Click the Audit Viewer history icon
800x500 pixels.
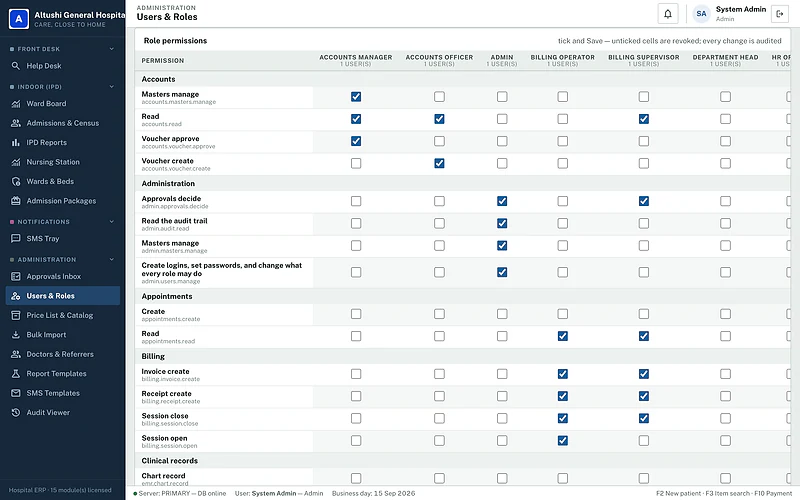(x=16, y=412)
